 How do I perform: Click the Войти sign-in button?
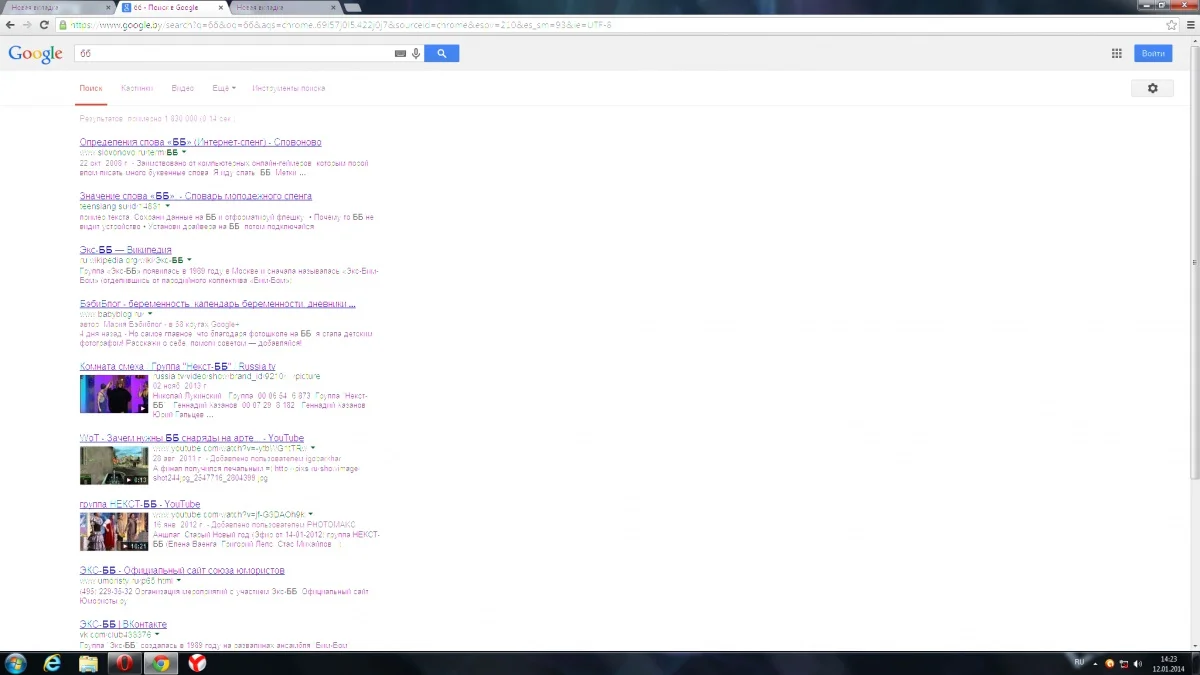click(x=1153, y=53)
